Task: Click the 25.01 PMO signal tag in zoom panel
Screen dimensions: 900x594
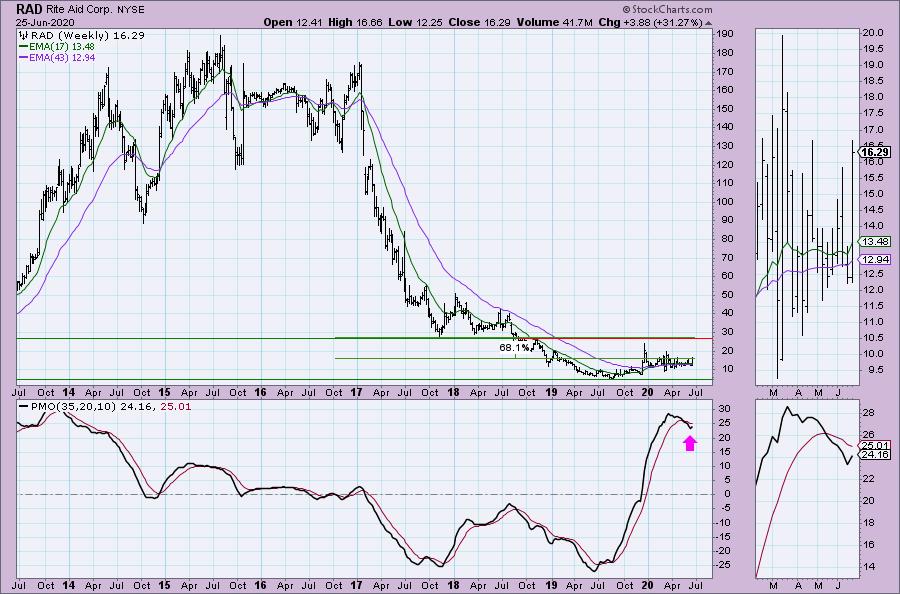Action: tap(875, 445)
